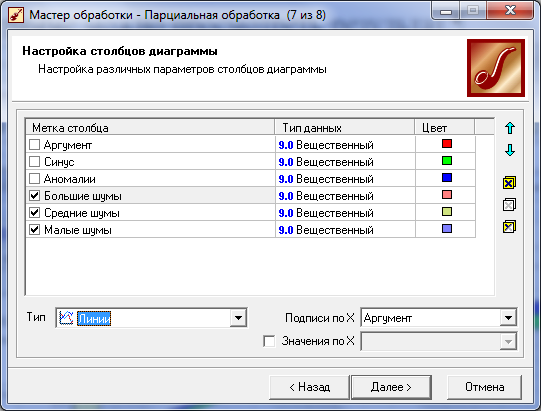Proceed with the Далее button
The width and height of the screenshot is (541, 411).
pyautogui.click(x=391, y=387)
